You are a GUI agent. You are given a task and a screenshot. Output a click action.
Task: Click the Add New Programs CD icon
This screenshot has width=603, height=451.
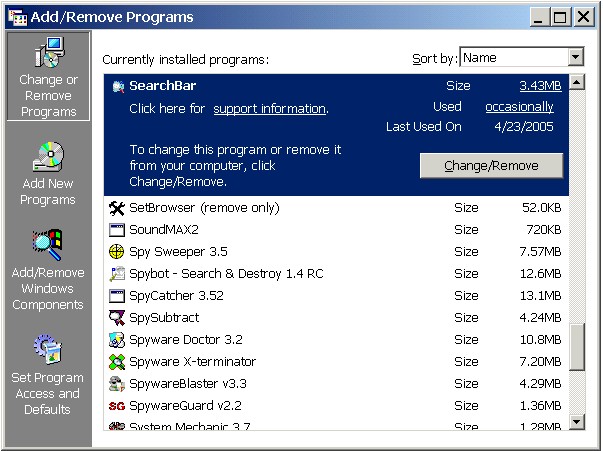pyautogui.click(x=48, y=156)
